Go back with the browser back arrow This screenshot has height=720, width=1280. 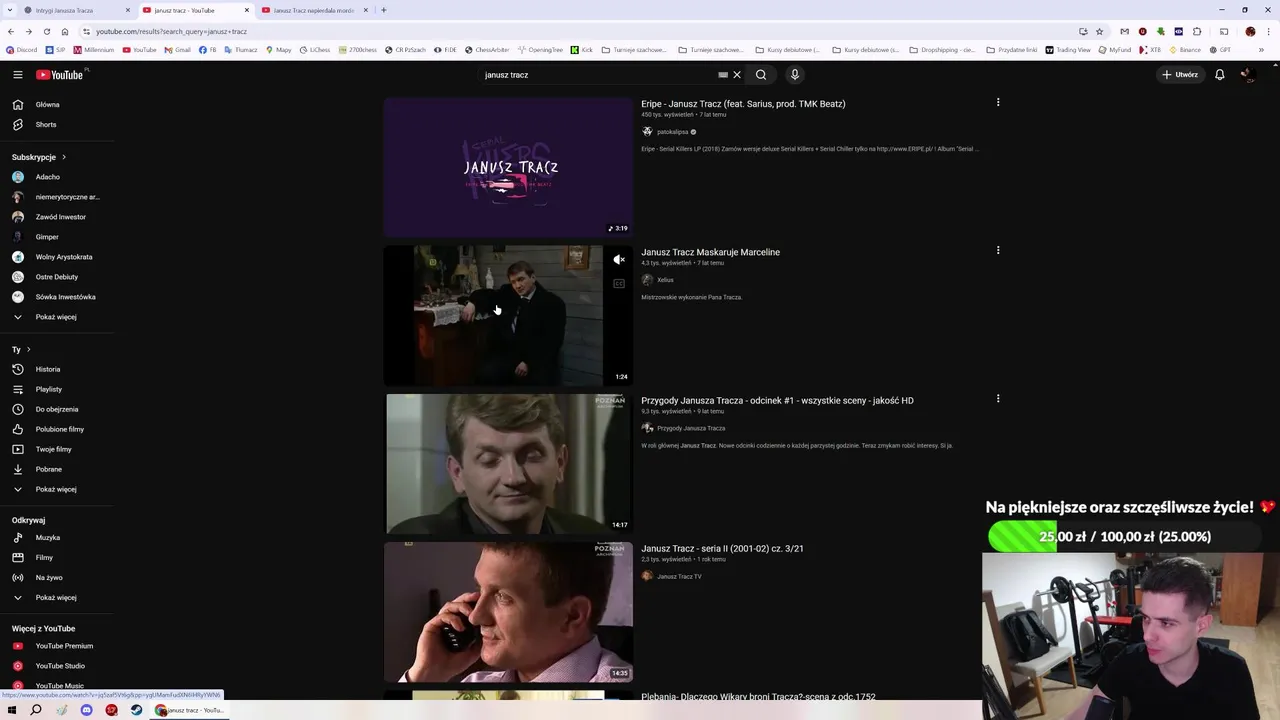11,31
